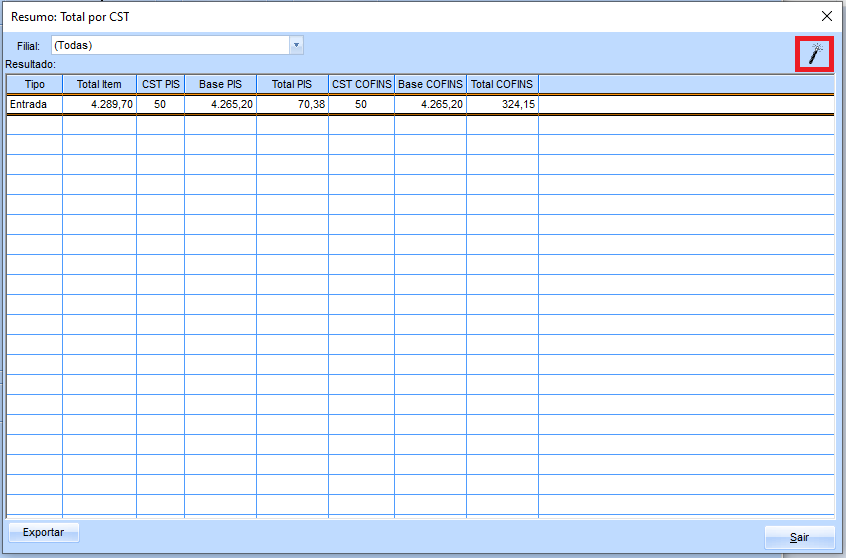Select the 4.265,20 cell under Base COFINS

click(430, 104)
